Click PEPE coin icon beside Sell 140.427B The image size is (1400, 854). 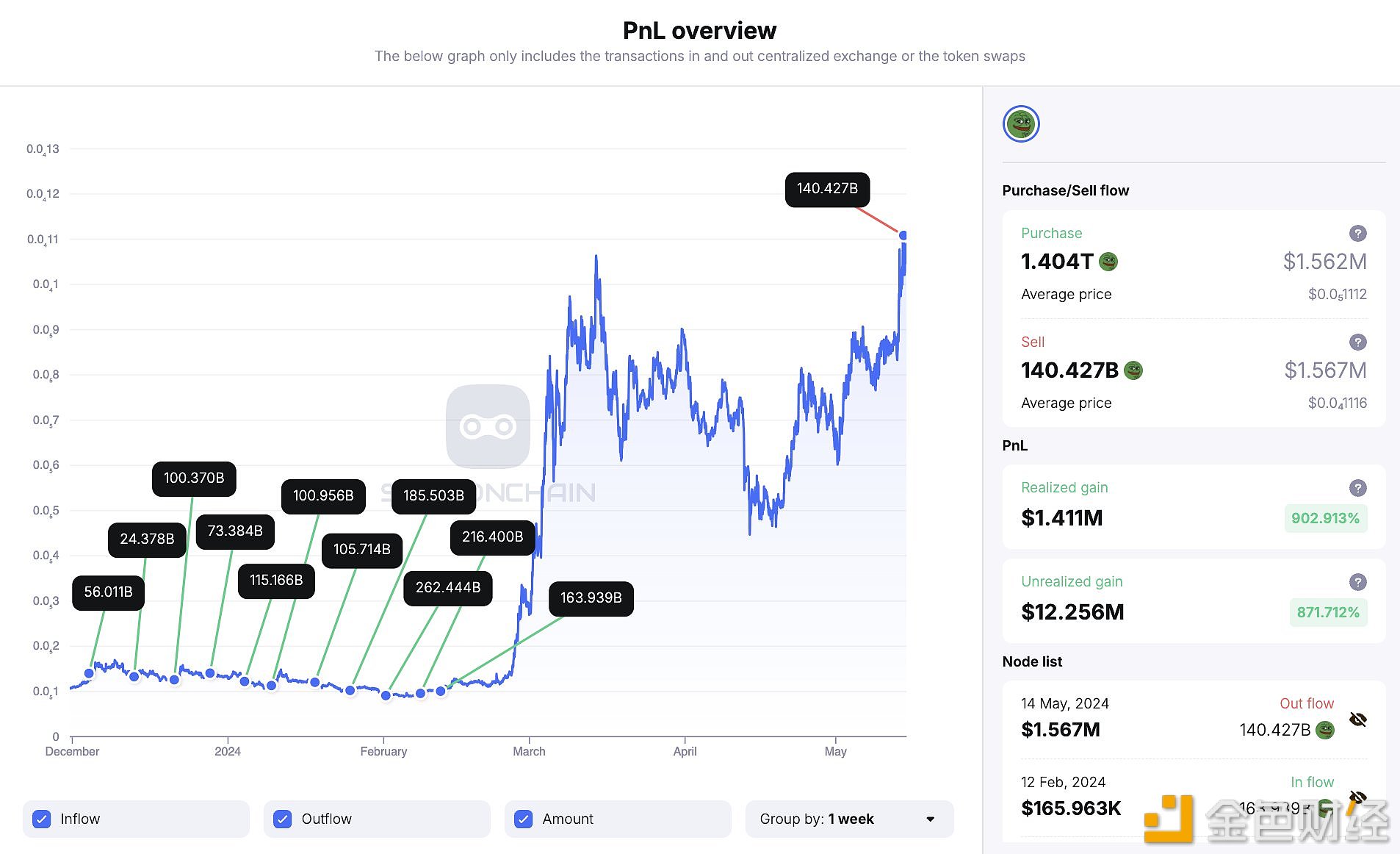tap(1133, 370)
